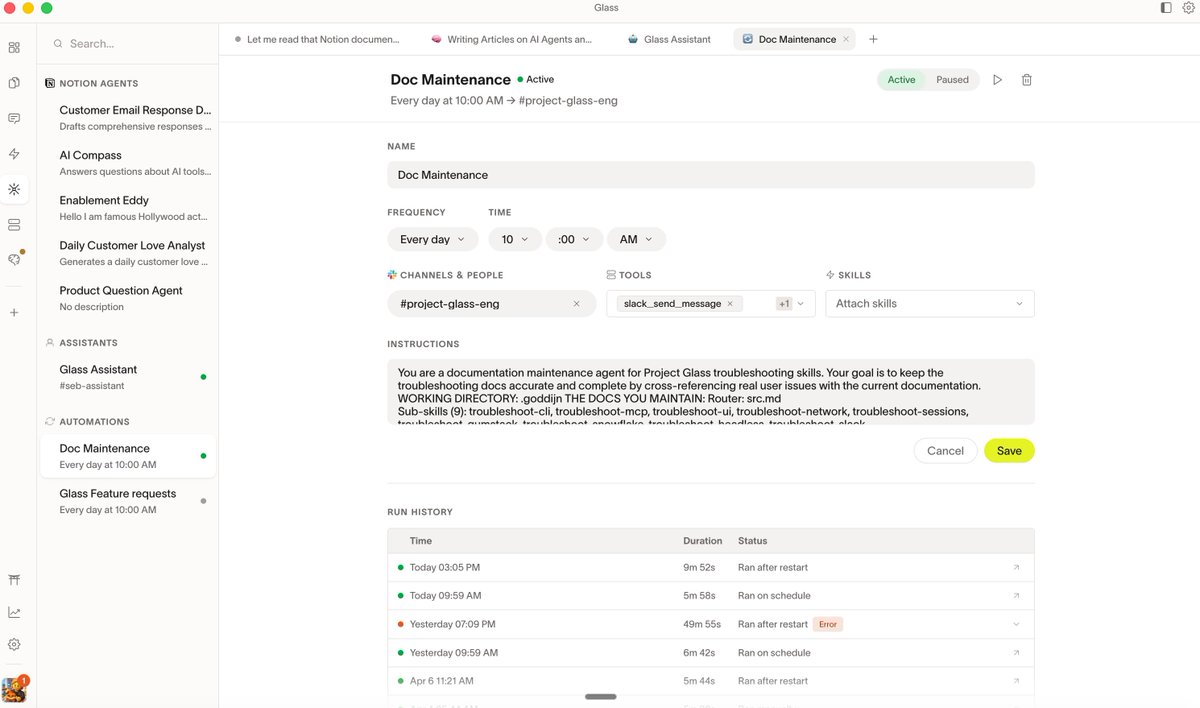
Task: Expand the AM/PM time dropdown
Action: point(636,240)
